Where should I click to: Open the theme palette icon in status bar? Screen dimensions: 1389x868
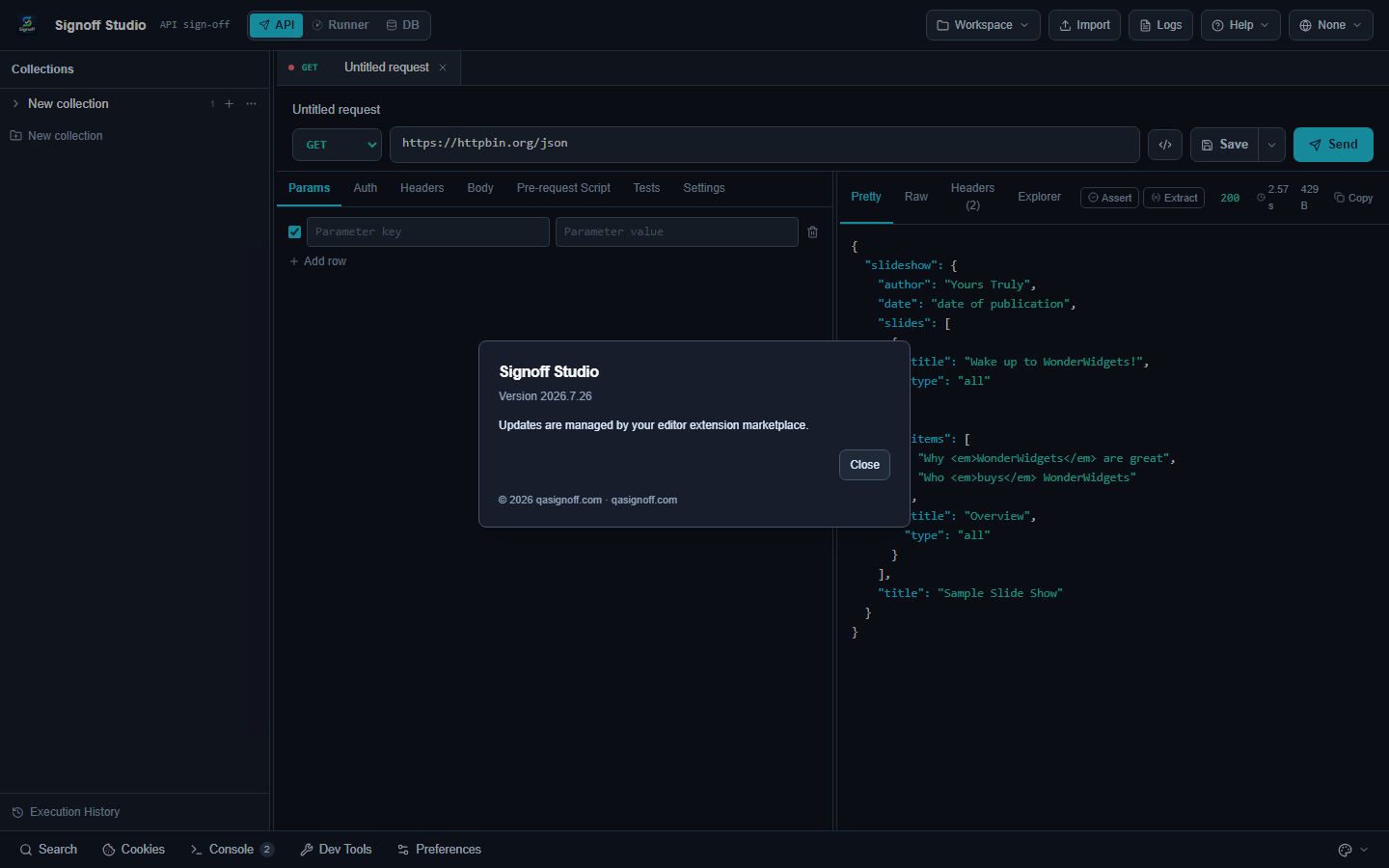[1345, 850]
